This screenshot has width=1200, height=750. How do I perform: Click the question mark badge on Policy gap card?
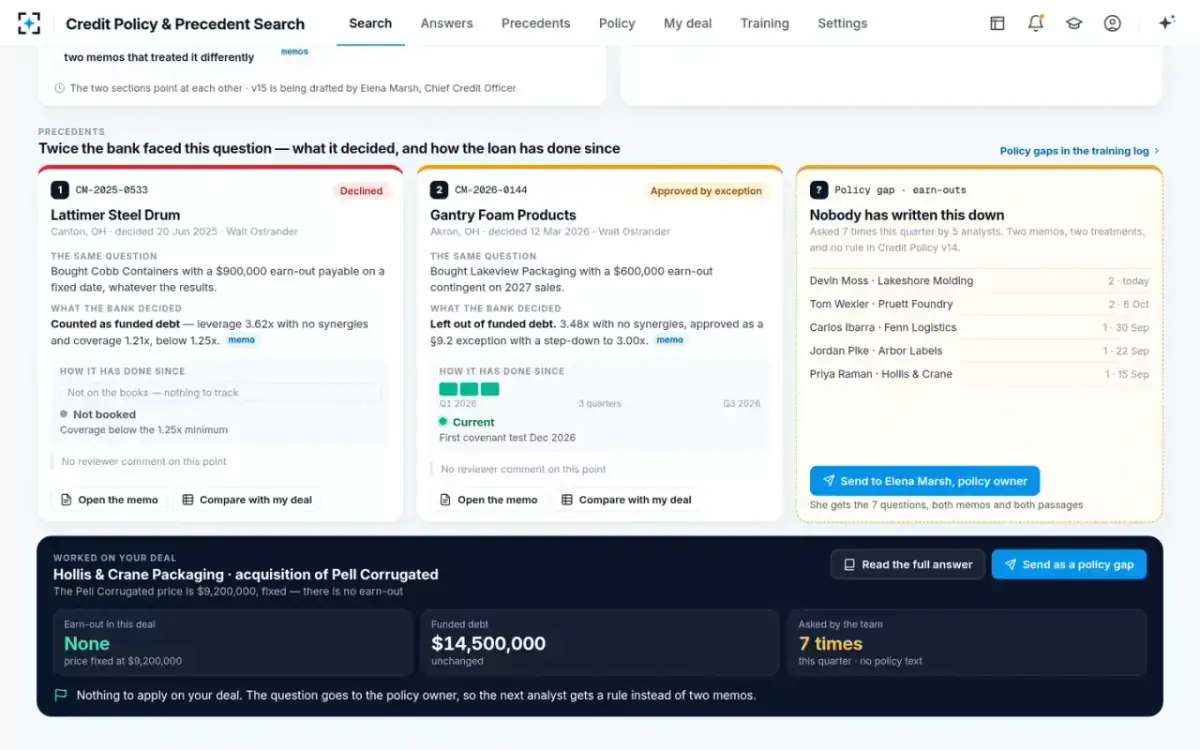pos(819,190)
